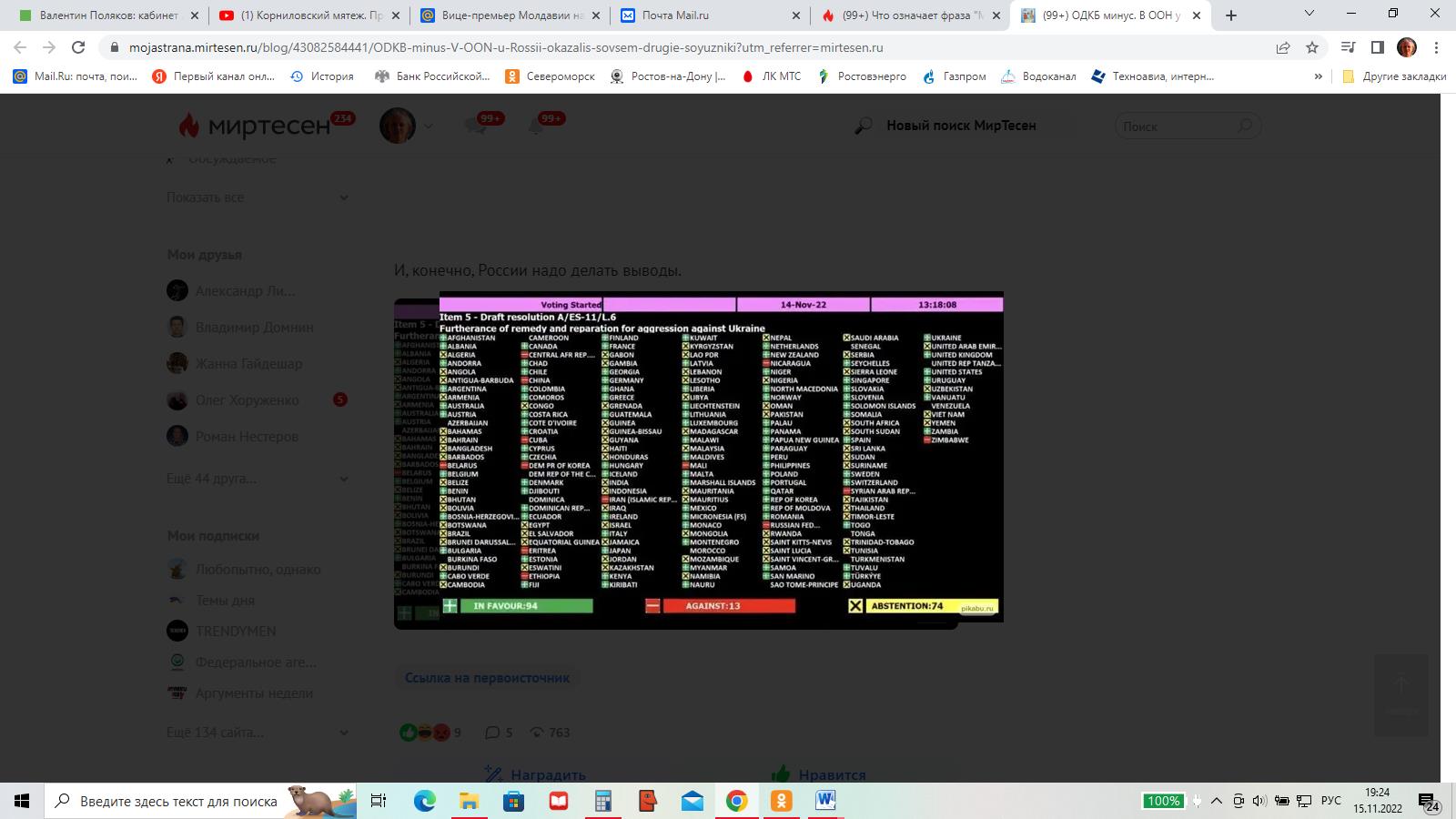Open the Chrome side panel
This screenshot has height=819, width=1456.
point(1378,47)
